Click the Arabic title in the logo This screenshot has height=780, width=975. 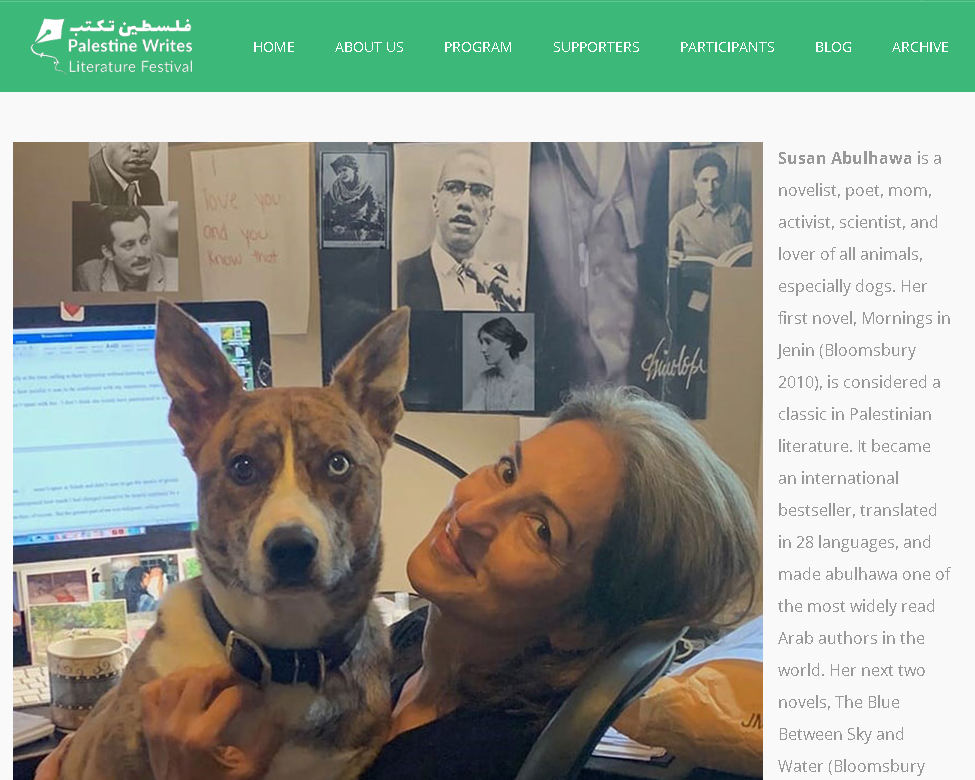(x=130, y=26)
